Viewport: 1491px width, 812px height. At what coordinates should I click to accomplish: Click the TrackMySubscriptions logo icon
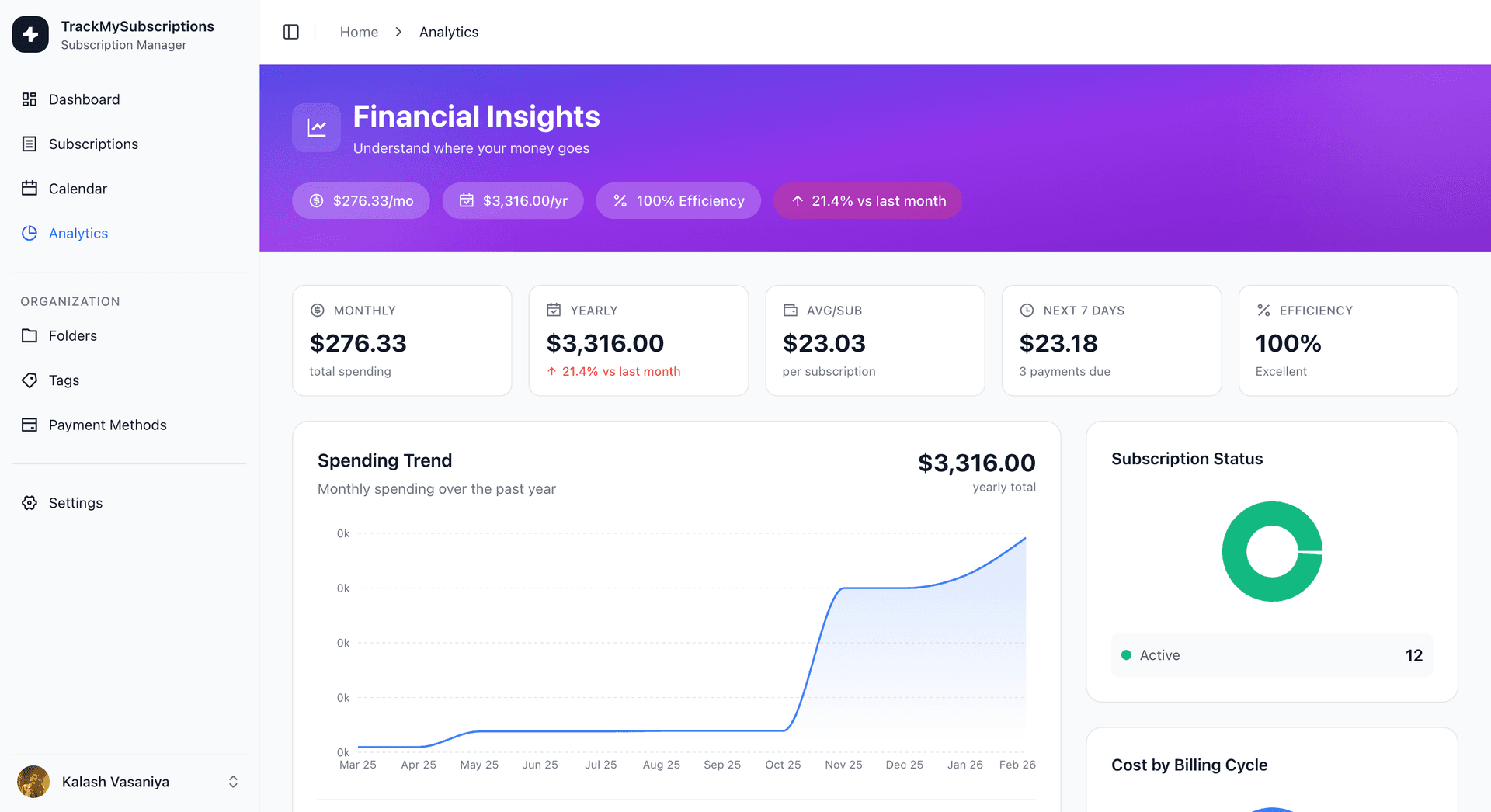coord(30,34)
